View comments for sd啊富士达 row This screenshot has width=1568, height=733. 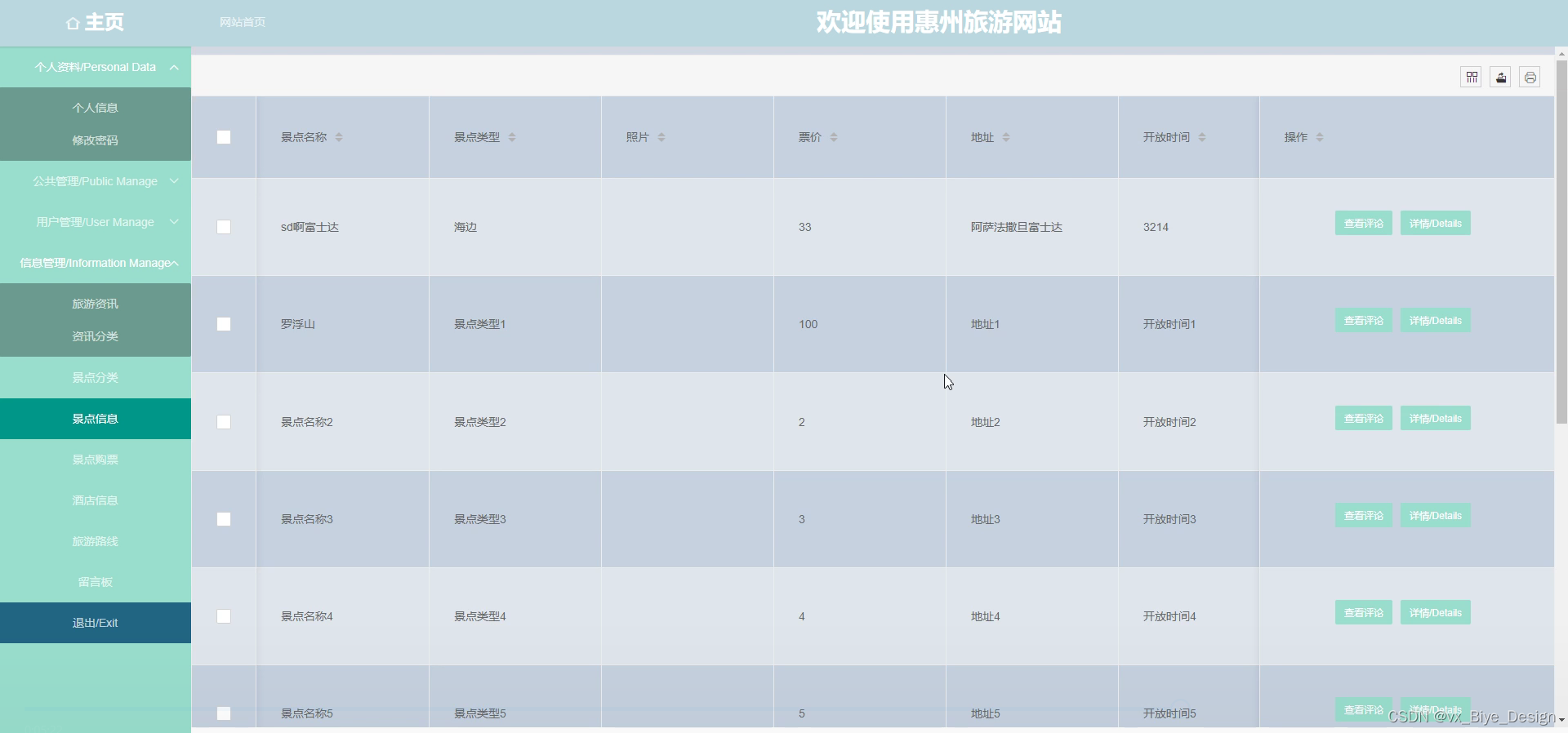tap(1364, 224)
